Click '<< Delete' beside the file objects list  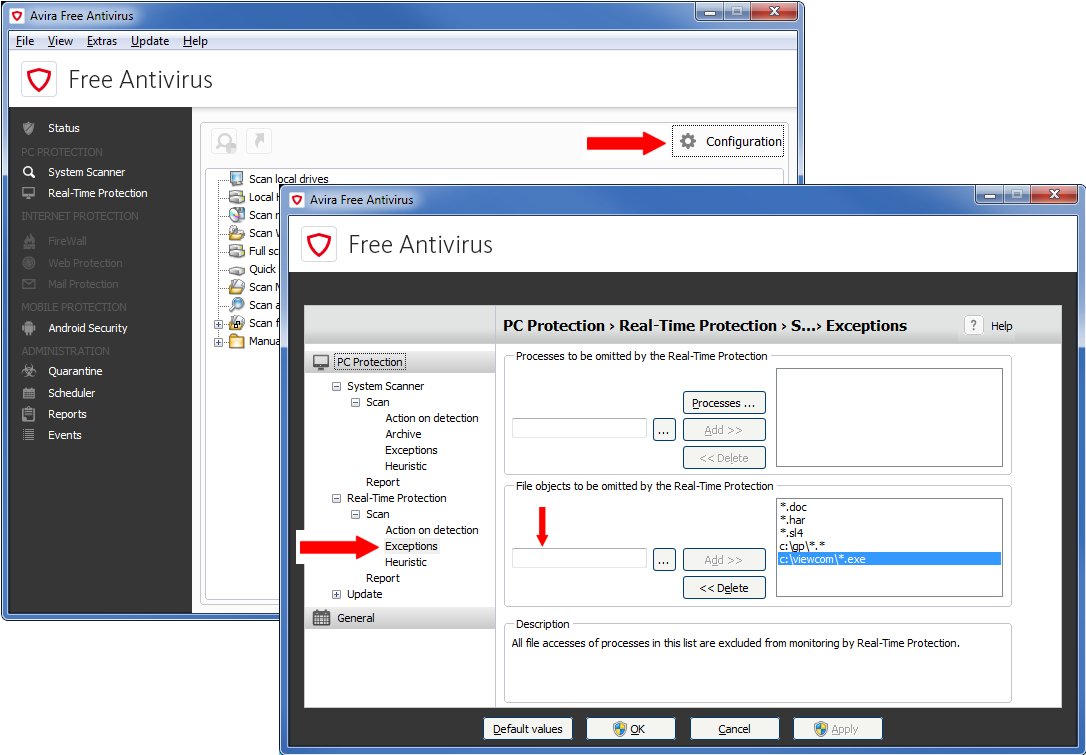[724, 588]
